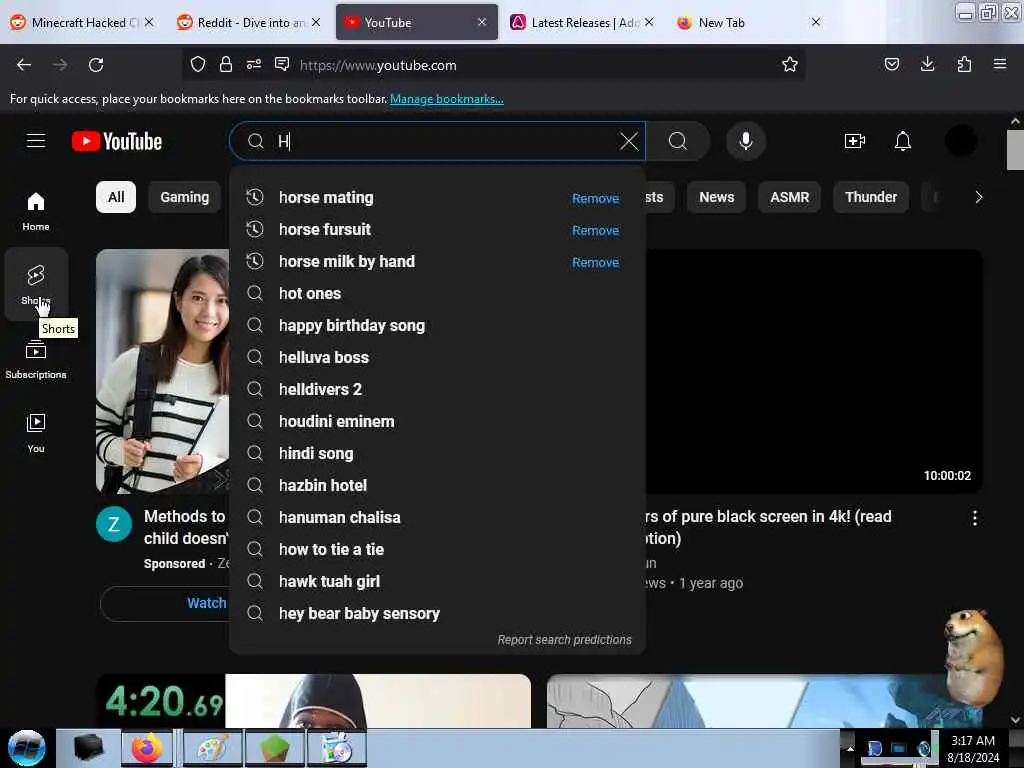This screenshot has width=1024, height=768.
Task: Open the notifications bell
Action: click(903, 141)
